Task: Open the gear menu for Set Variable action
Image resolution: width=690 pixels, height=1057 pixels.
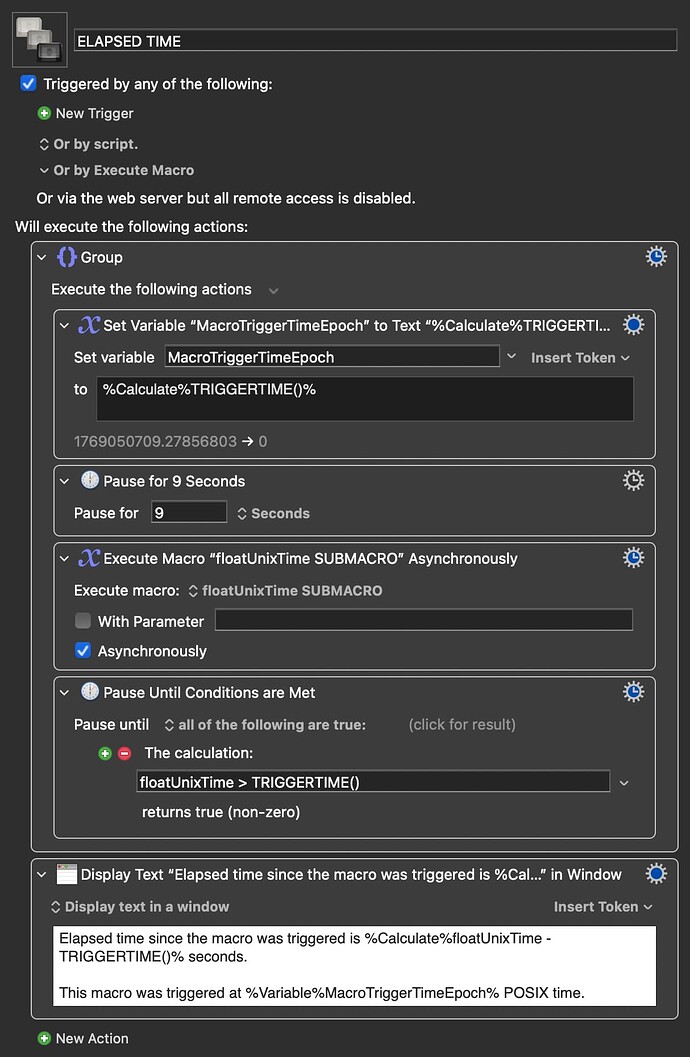Action: [x=633, y=325]
